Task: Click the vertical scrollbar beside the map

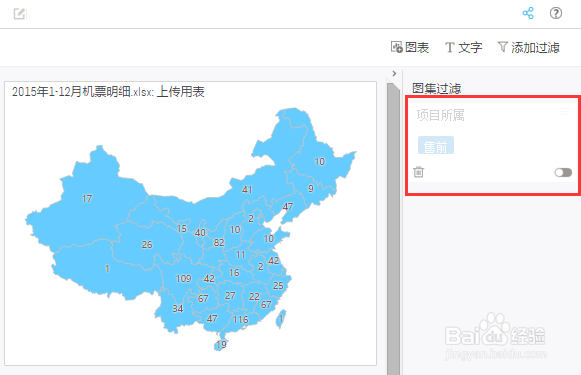Action: click(x=393, y=228)
